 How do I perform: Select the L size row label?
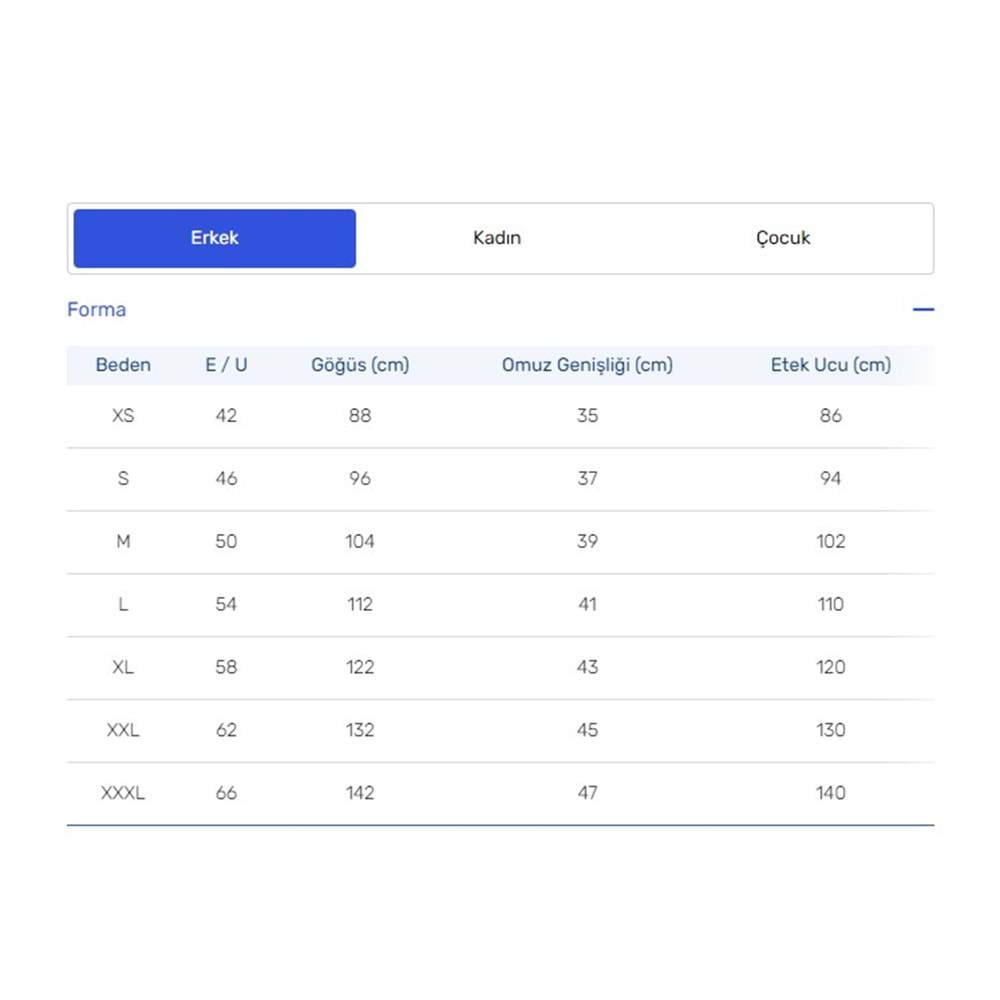click(x=123, y=604)
